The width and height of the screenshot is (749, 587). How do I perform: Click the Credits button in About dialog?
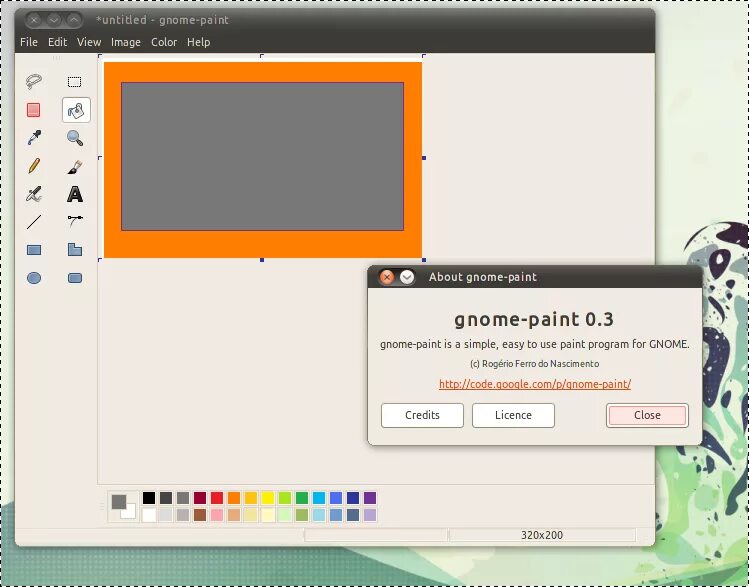click(x=422, y=415)
